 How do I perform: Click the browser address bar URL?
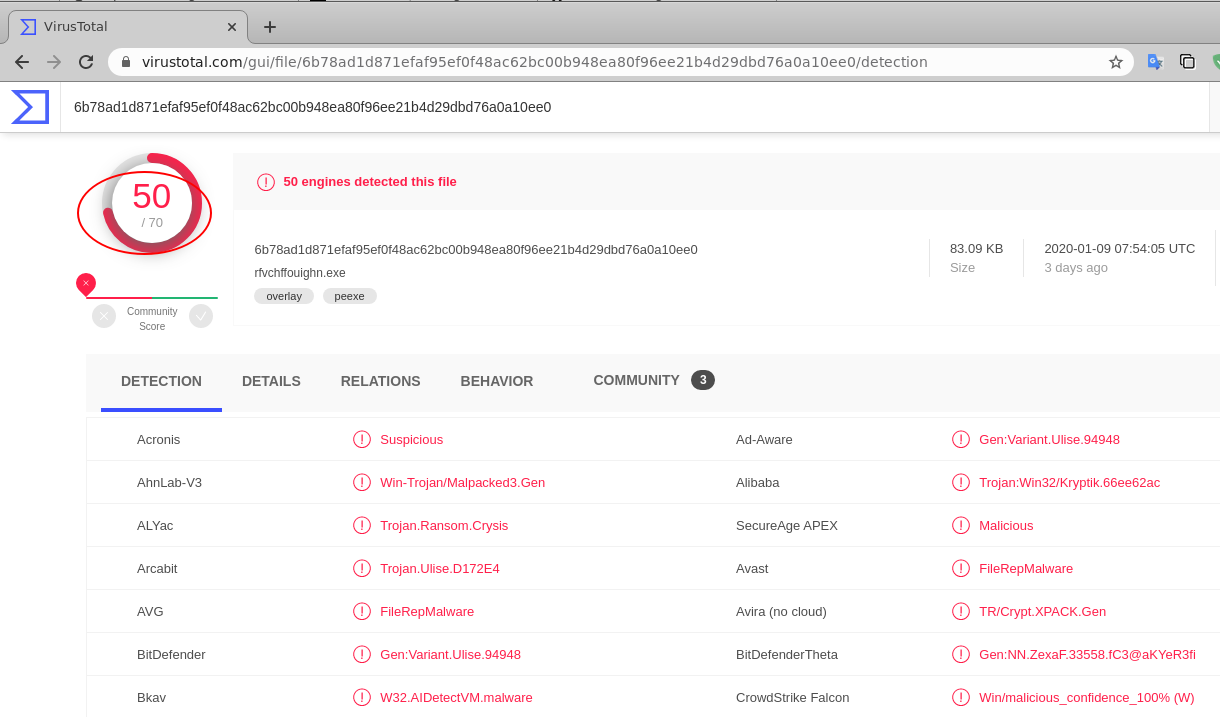pos(535,62)
